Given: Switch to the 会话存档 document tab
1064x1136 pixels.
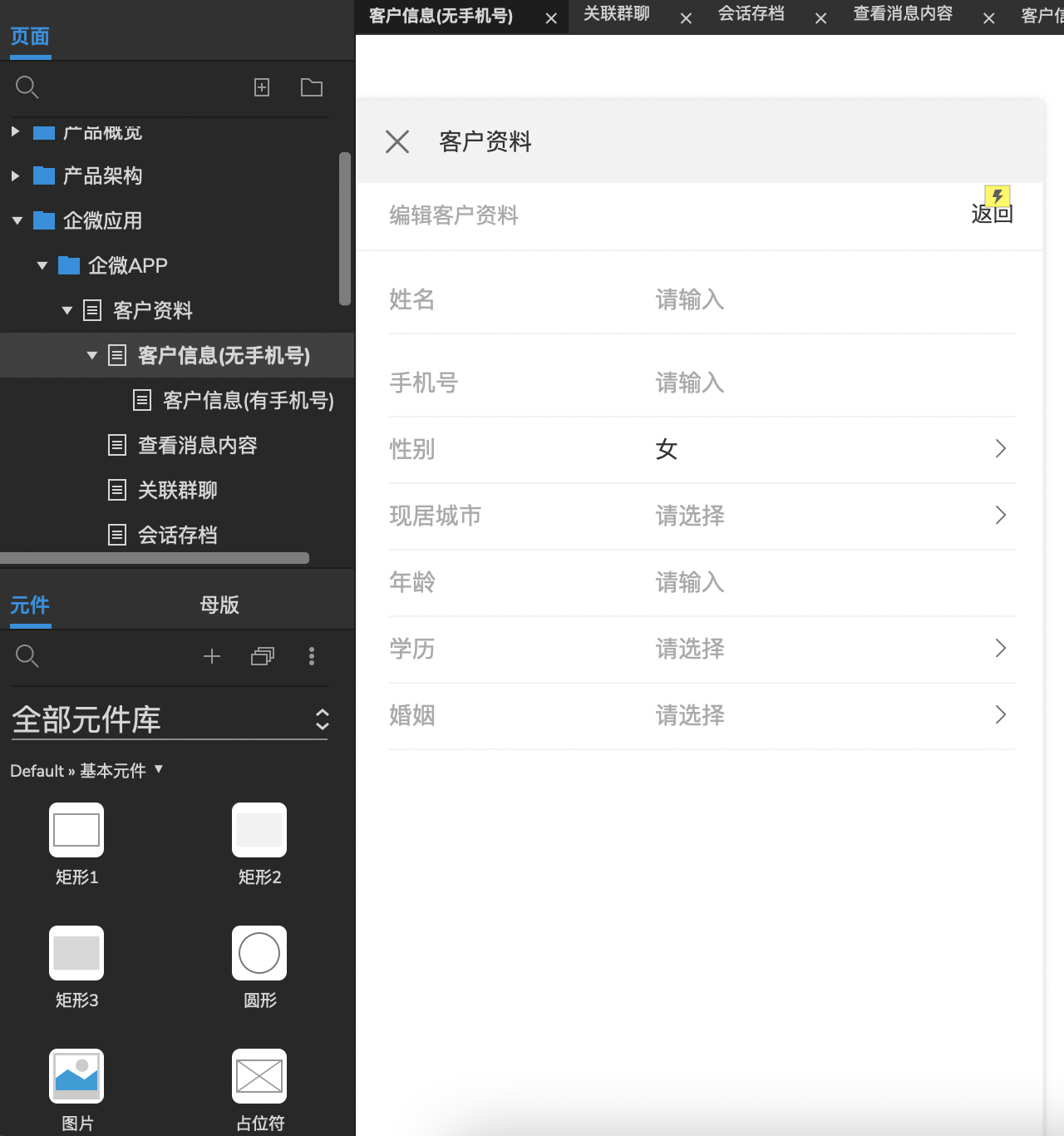Looking at the screenshot, I should pos(751,13).
